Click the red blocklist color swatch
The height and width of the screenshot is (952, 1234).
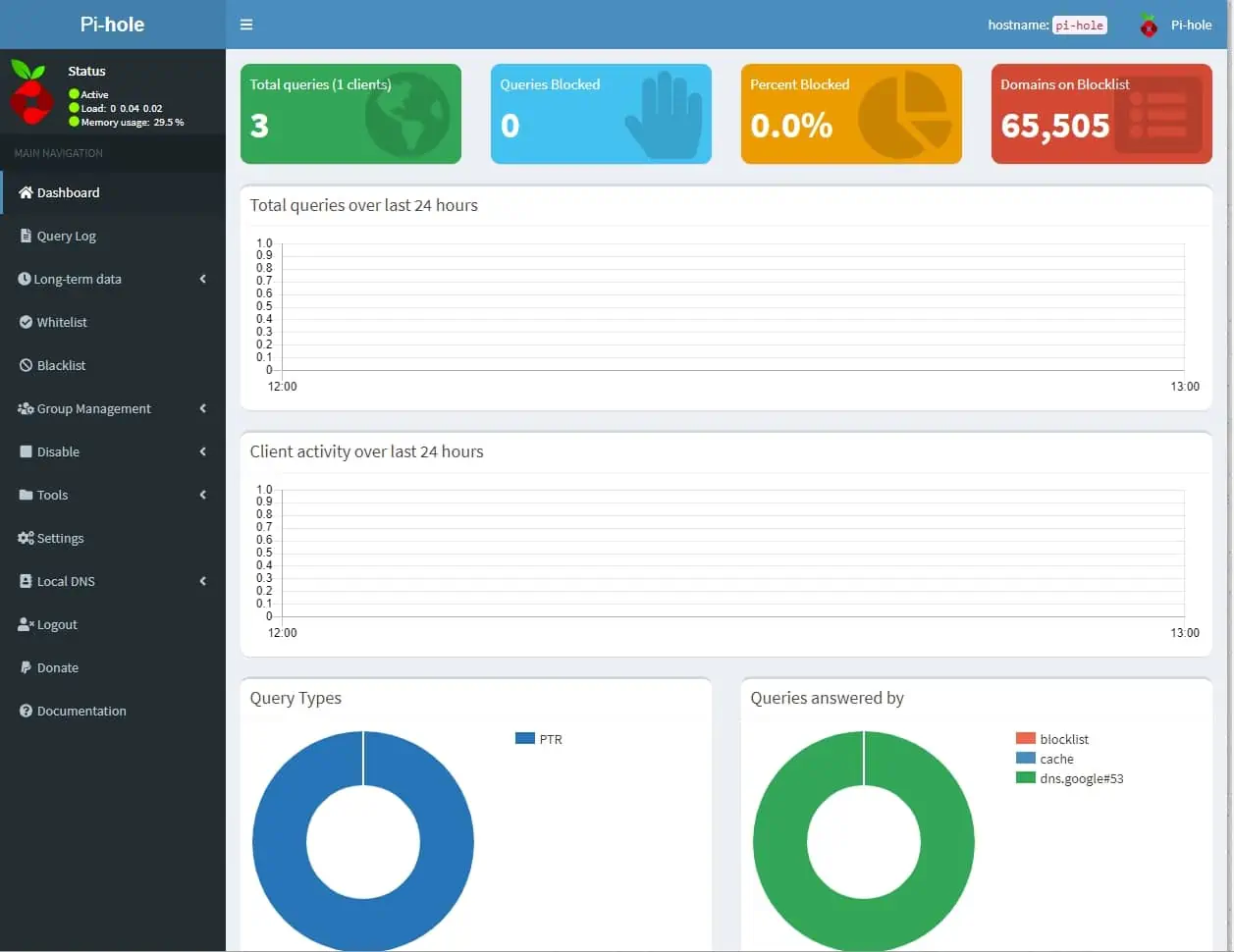(1026, 738)
